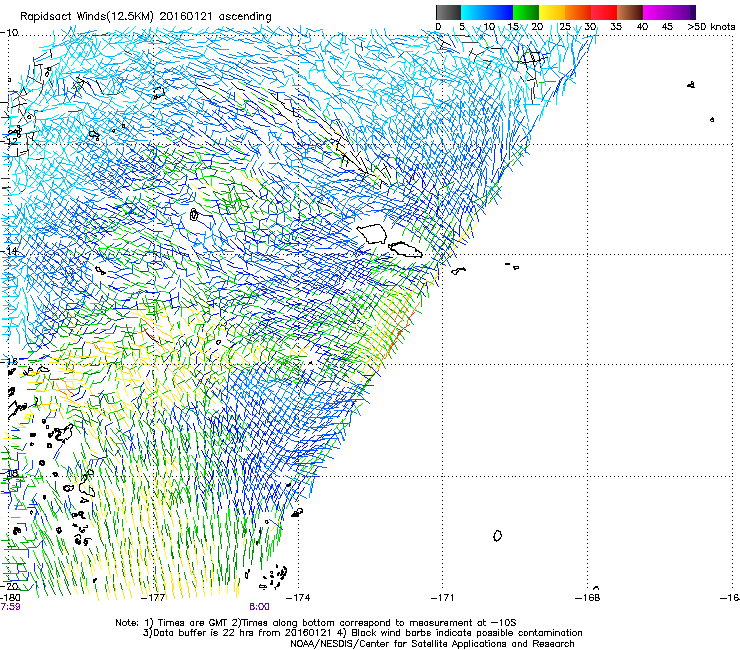
Task: Click the note about times along bottom at -10S
Action: (374, 623)
